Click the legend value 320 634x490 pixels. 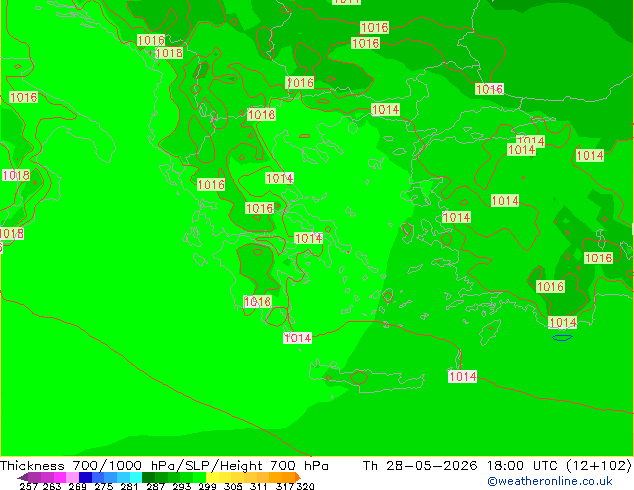(305, 486)
